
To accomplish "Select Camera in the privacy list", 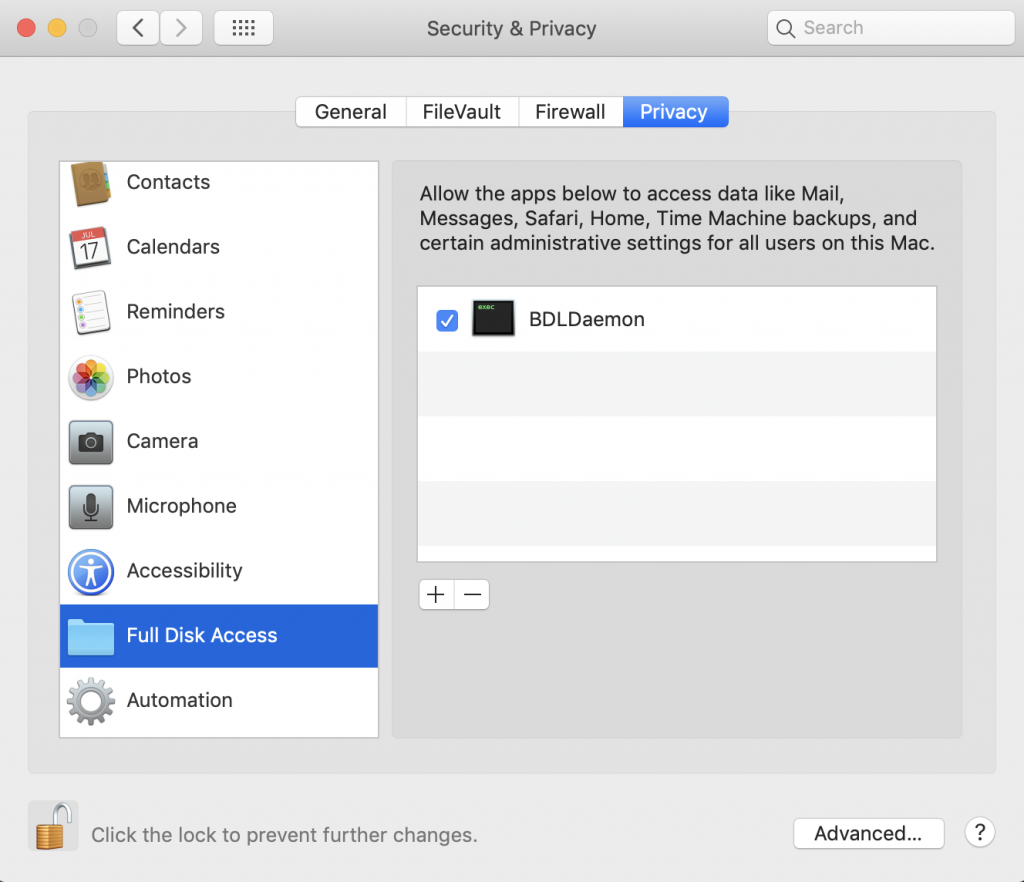I will [x=219, y=441].
